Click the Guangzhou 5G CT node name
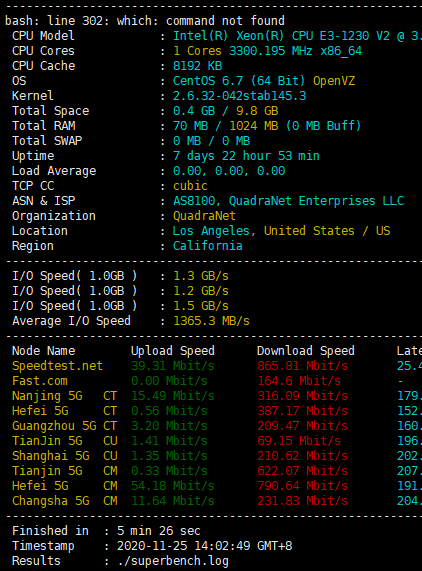This screenshot has width=422, height=571. coord(64,425)
